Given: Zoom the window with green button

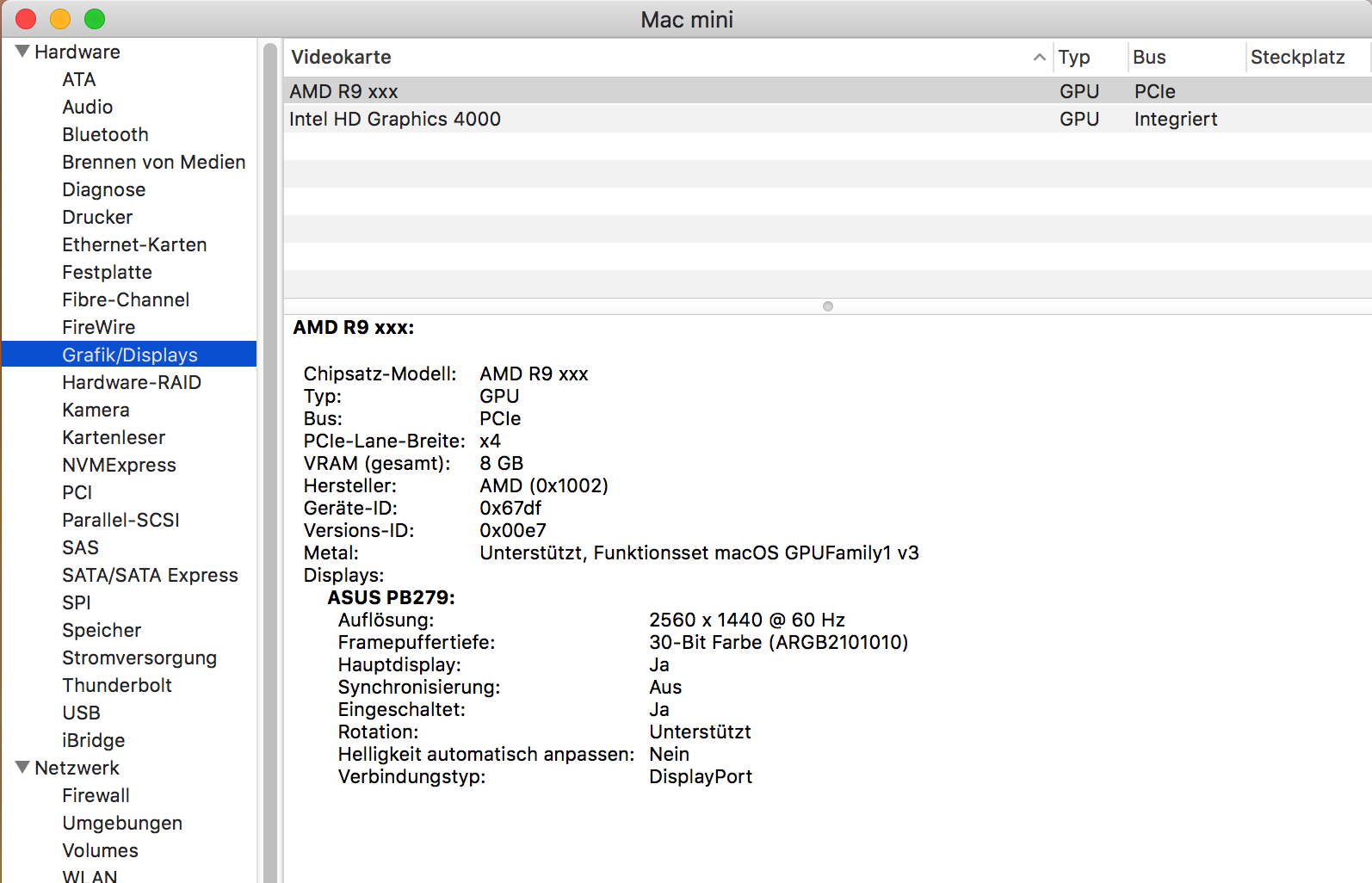Looking at the screenshot, I should 95,18.
